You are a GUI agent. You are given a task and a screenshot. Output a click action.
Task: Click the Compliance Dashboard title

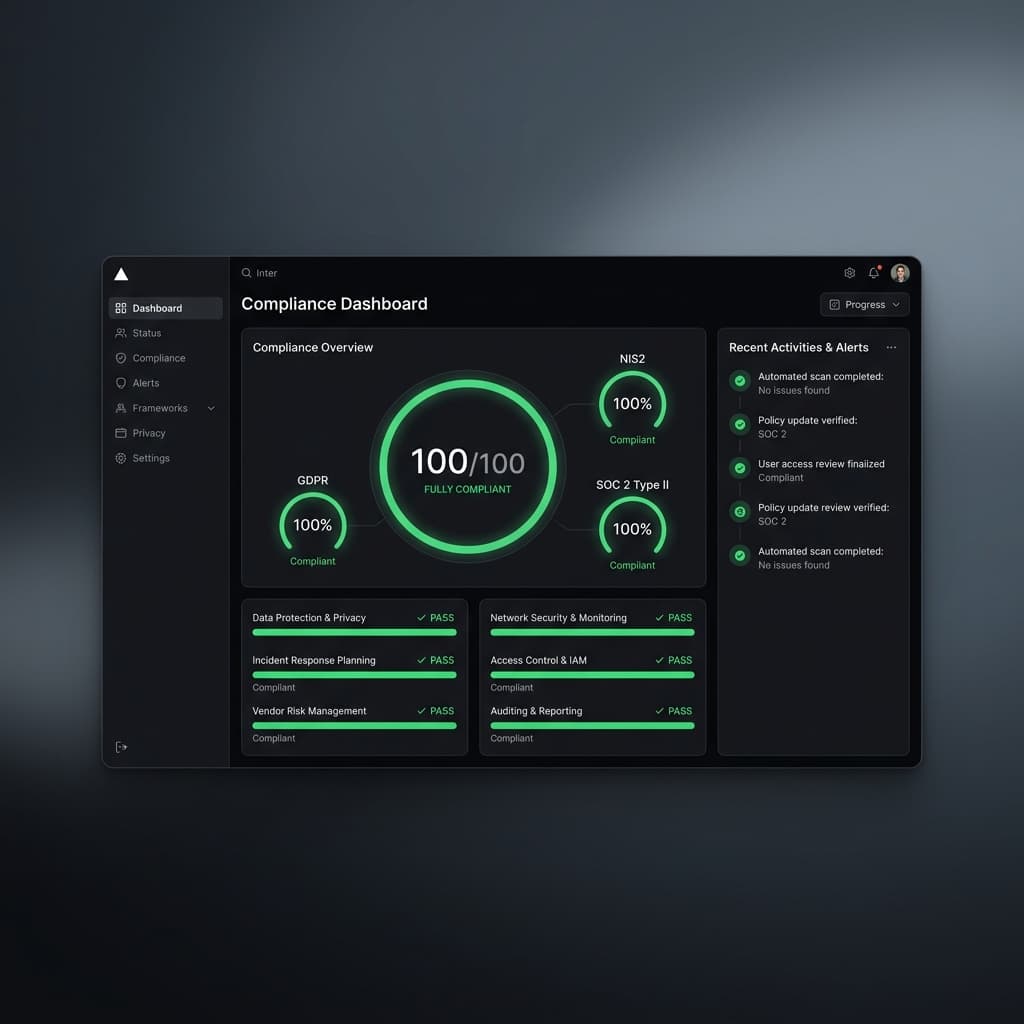334,304
